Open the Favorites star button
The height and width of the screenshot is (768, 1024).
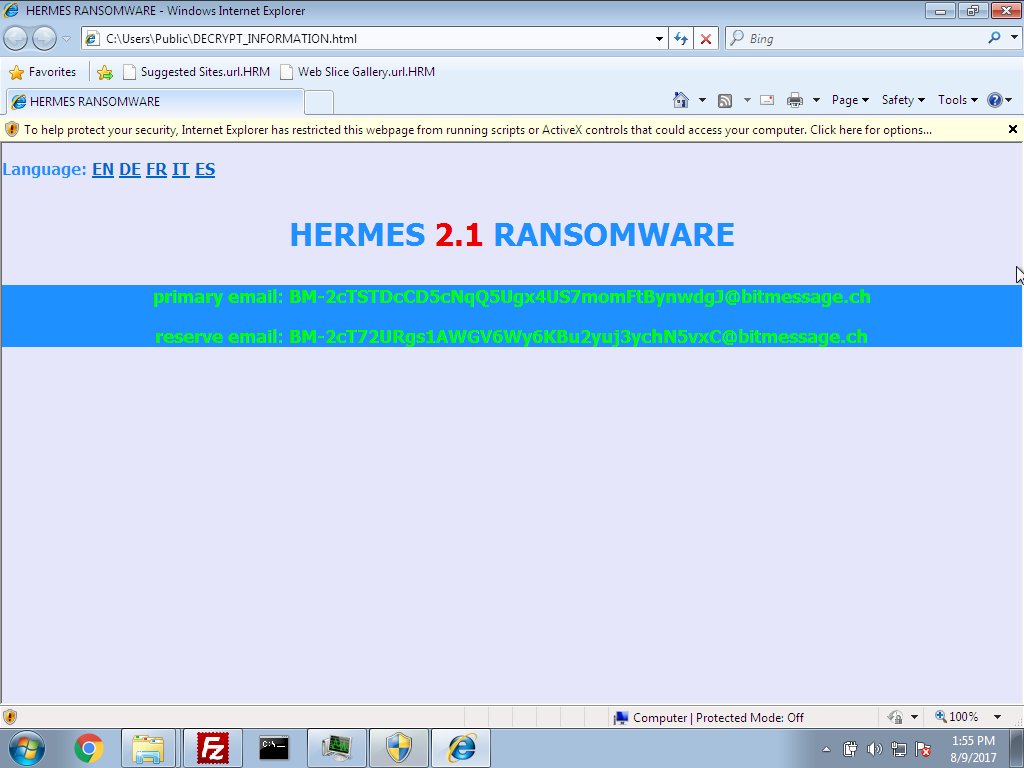click(43, 72)
